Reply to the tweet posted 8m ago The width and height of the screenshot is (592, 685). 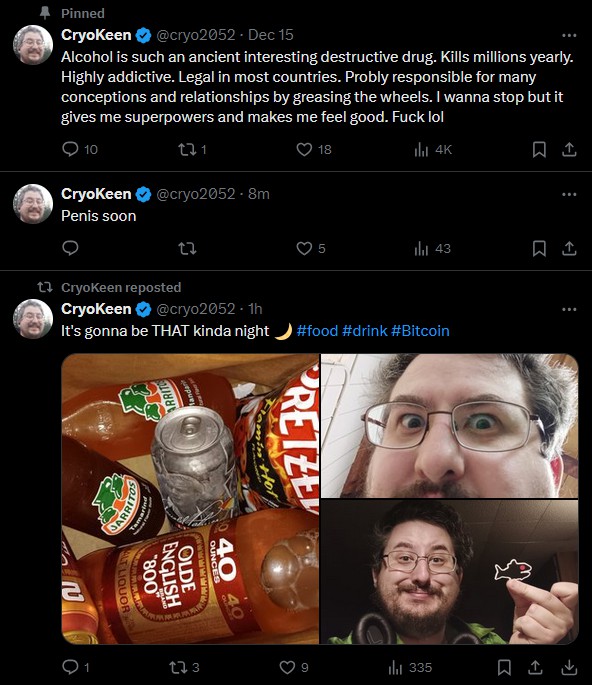(x=70, y=249)
